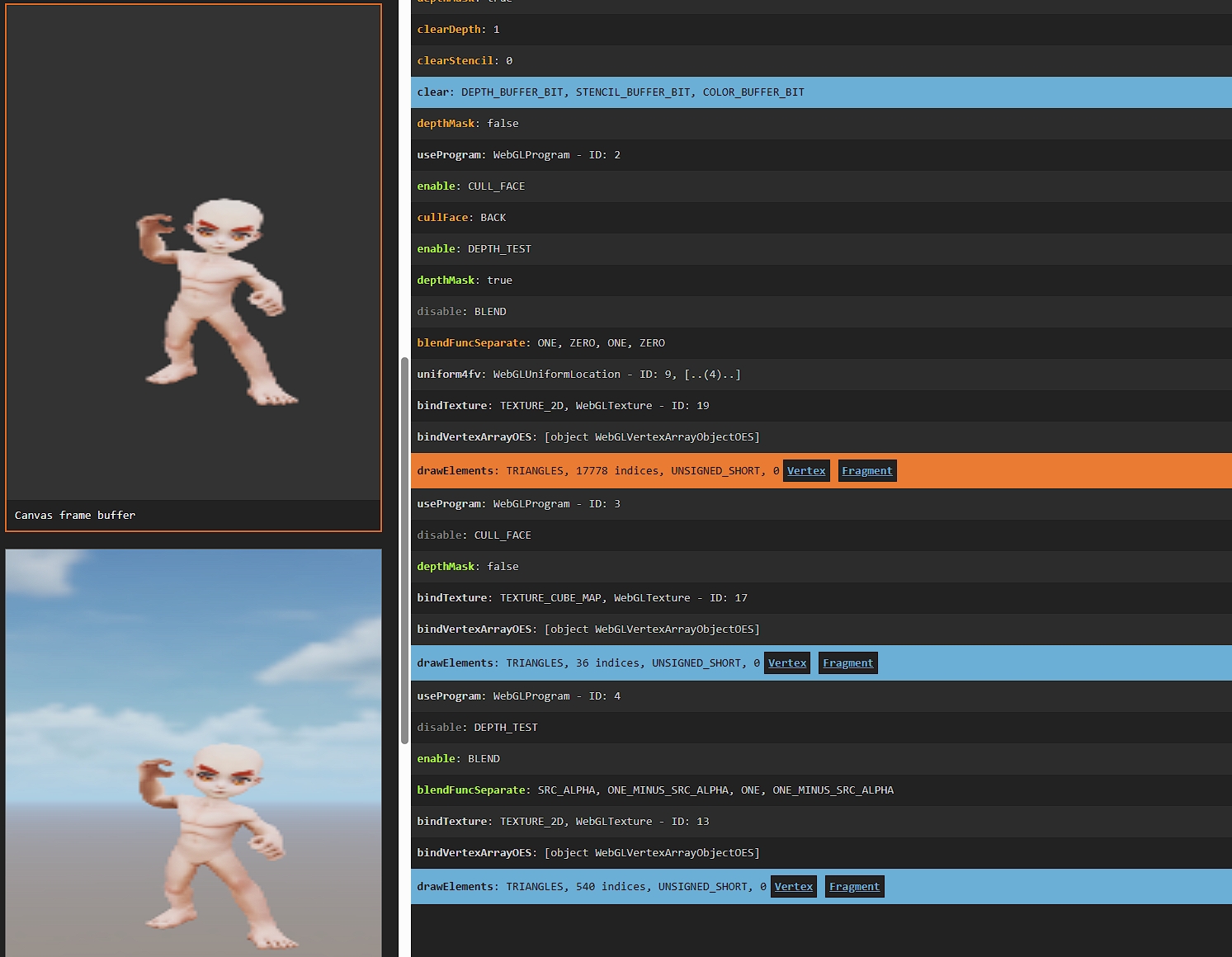
Task: Select the useProgram ID: 4 command
Action: pyautogui.click(x=518, y=696)
